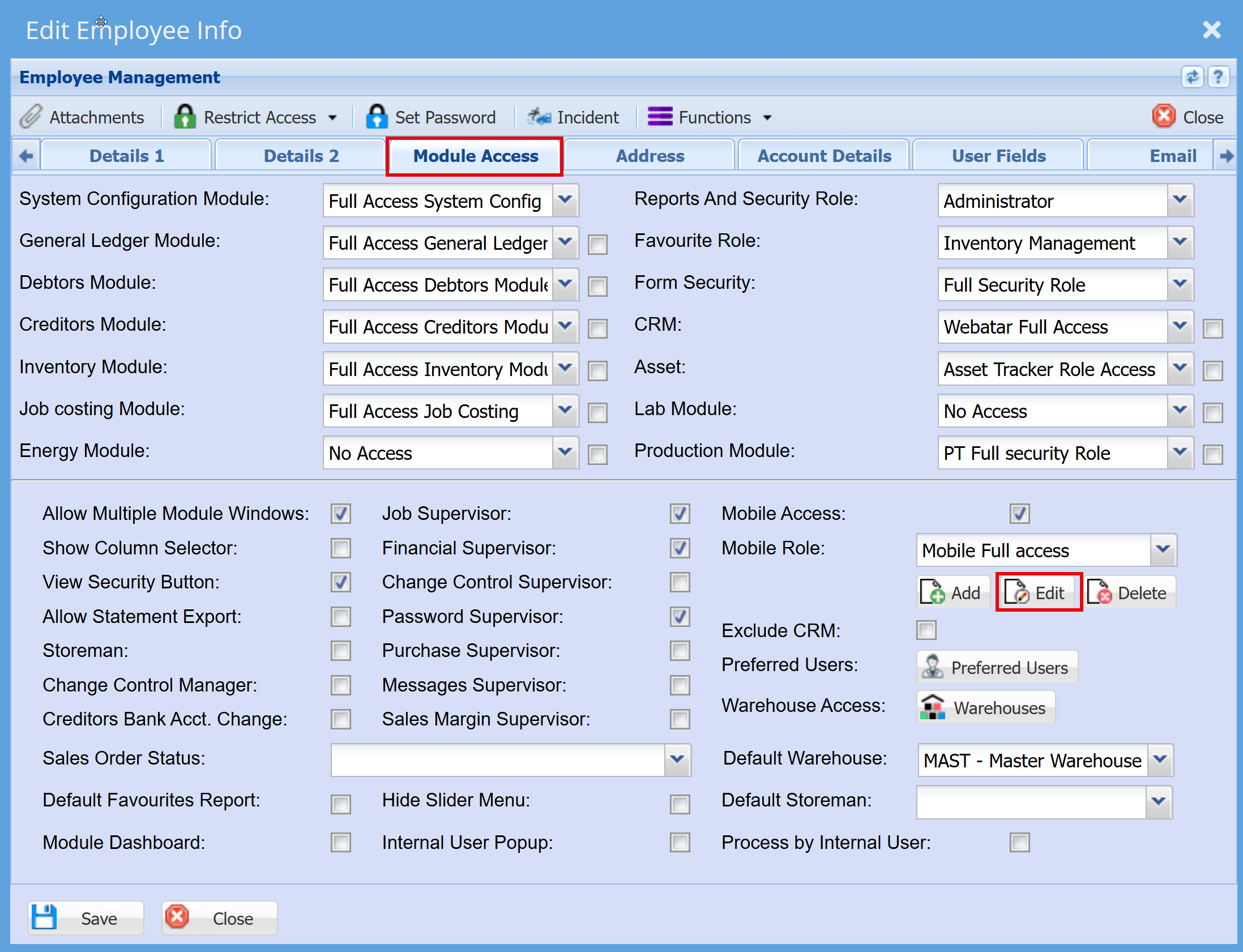Delete the selected mobile role
The image size is (1243, 952).
click(x=1130, y=593)
